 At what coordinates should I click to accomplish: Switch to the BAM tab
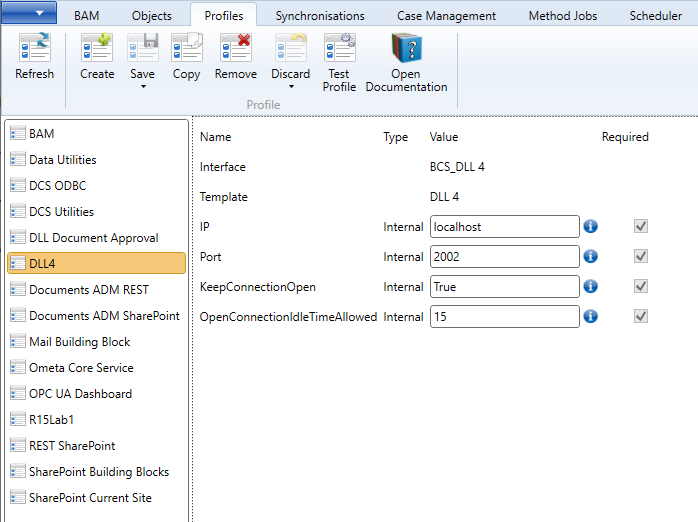click(x=86, y=16)
